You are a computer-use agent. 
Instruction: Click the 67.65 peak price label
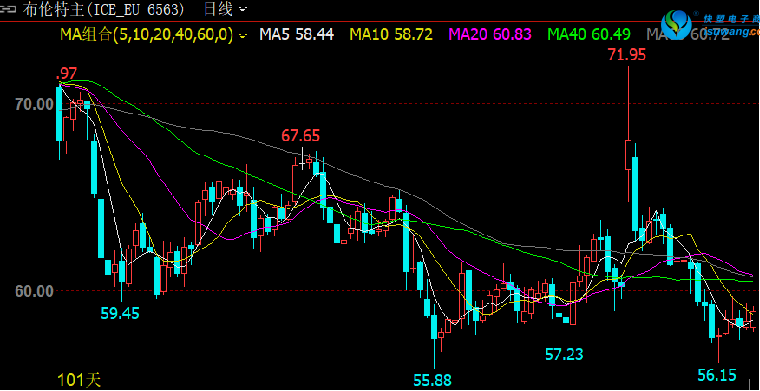(x=301, y=136)
